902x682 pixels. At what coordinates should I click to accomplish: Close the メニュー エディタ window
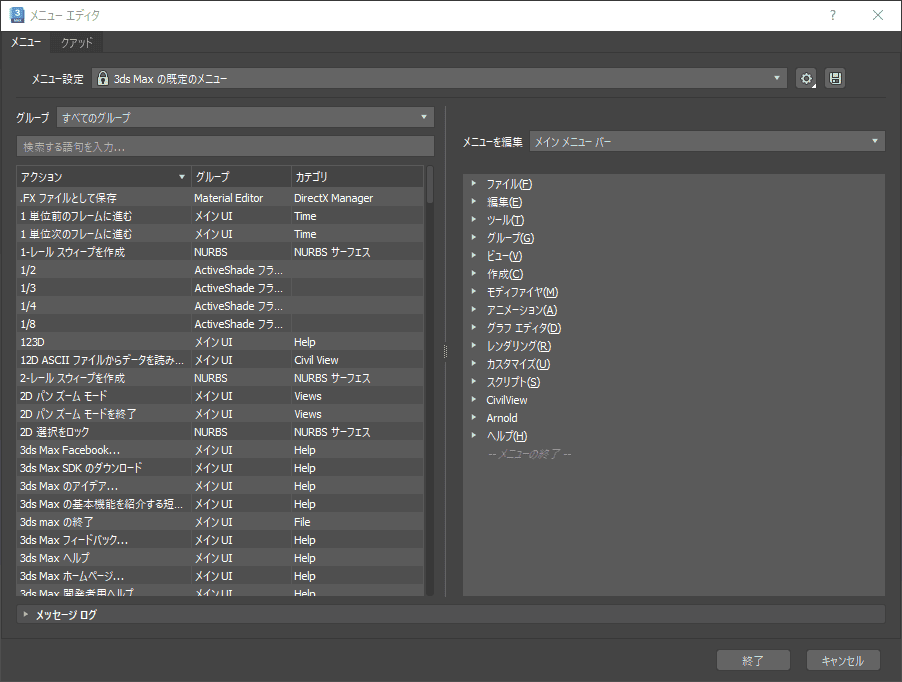[877, 15]
